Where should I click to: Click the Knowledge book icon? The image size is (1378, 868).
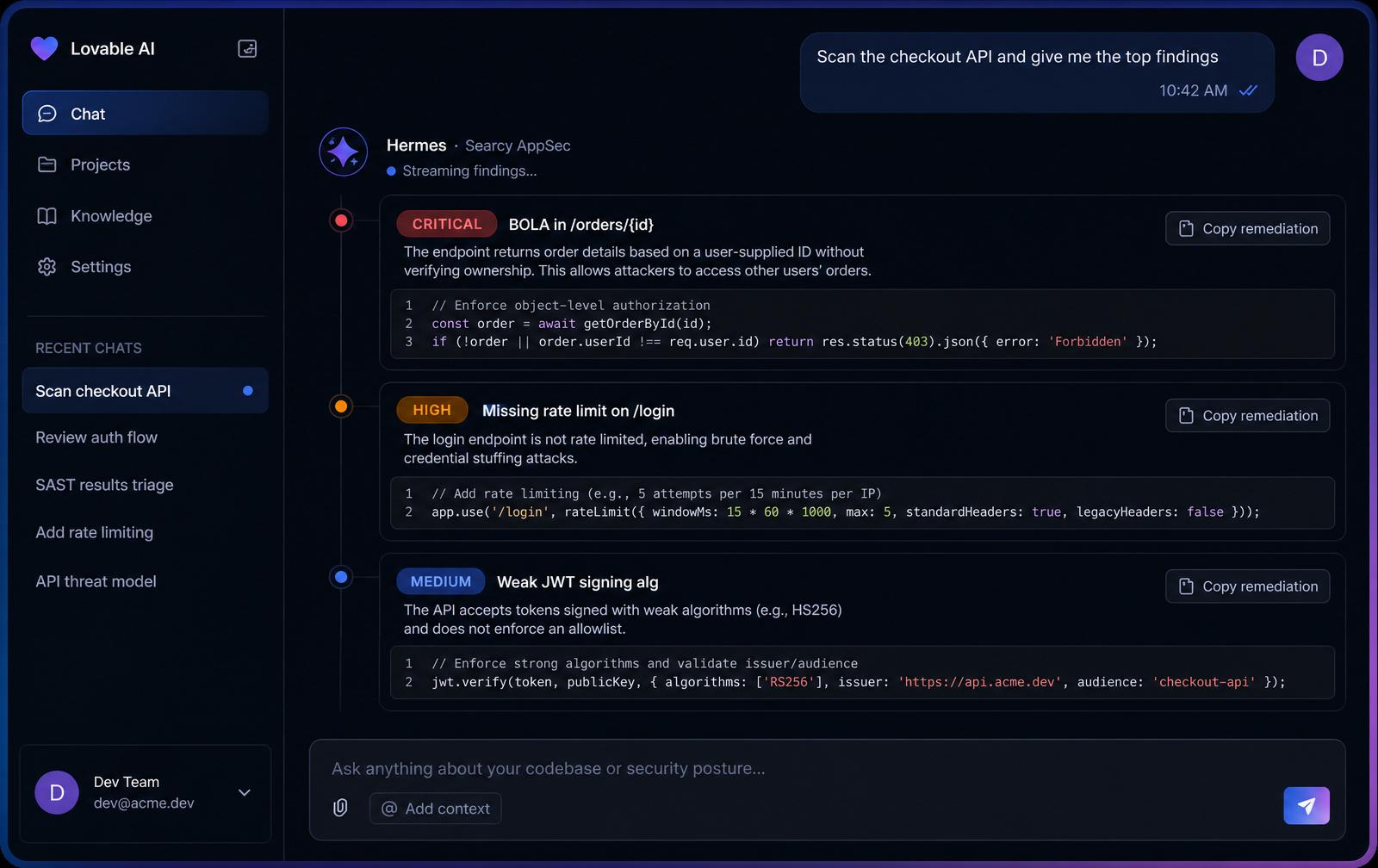tap(47, 216)
